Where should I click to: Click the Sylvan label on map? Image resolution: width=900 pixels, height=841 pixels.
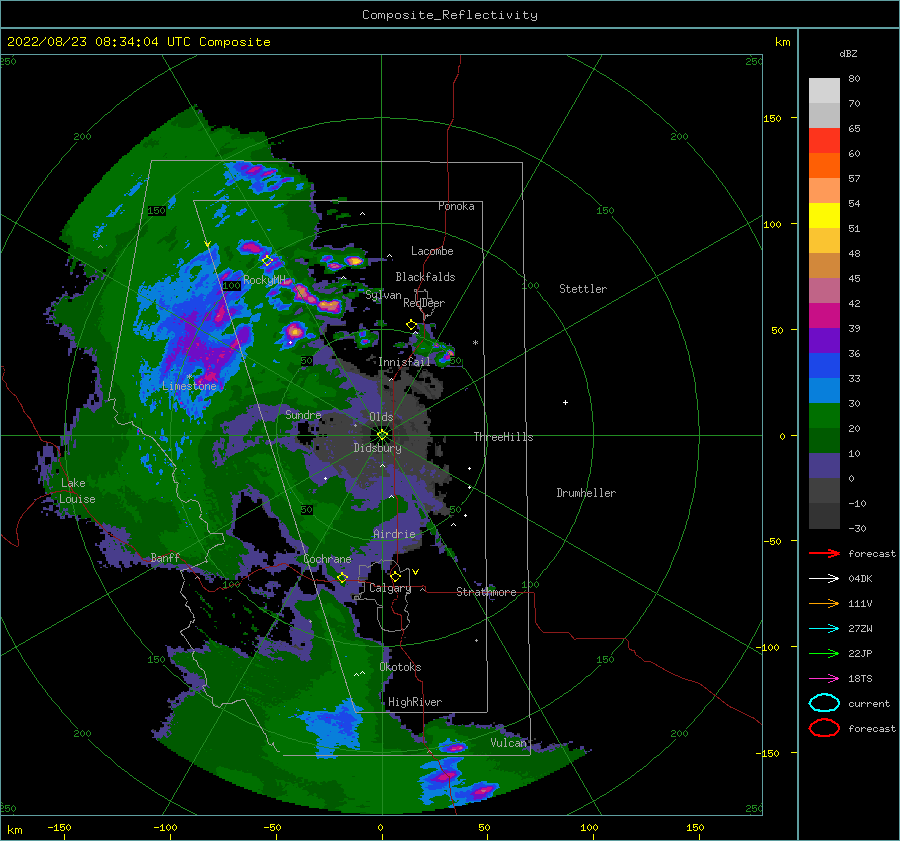(383, 295)
